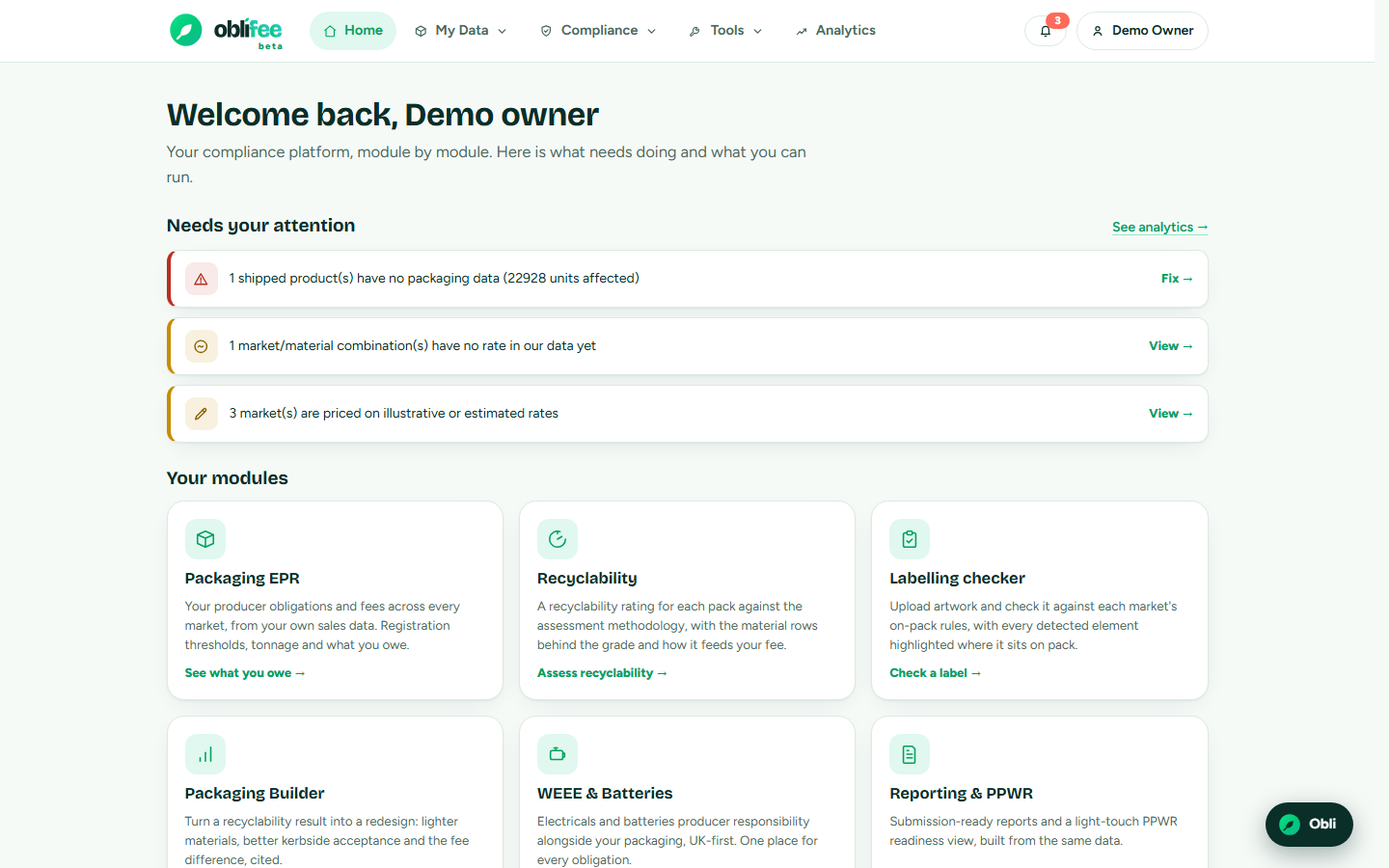Click the leaf icon in Obli chat button
Screen dimensions: 1389x868
[x=1290, y=825]
